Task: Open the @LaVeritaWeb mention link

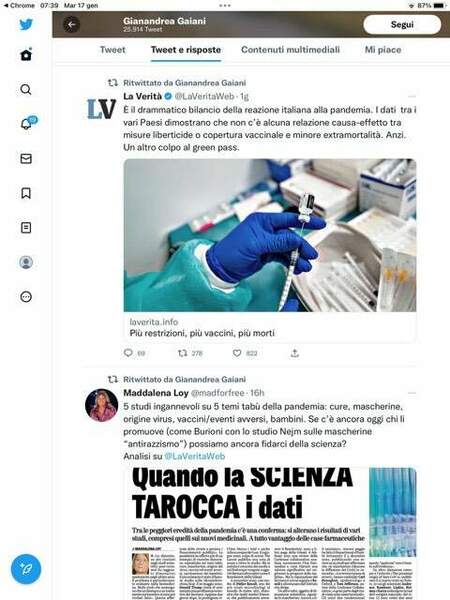Action: (x=194, y=456)
